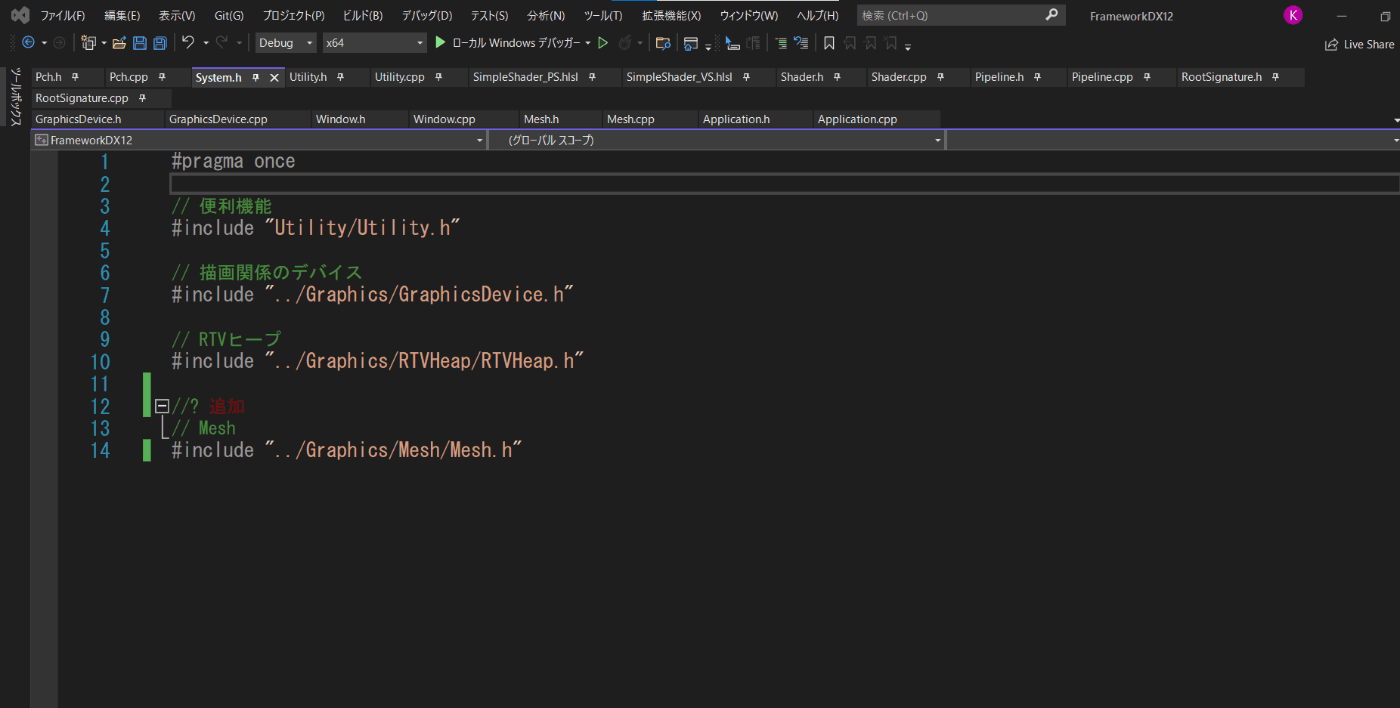Open the デバッグ(D) menu

[x=427, y=15]
